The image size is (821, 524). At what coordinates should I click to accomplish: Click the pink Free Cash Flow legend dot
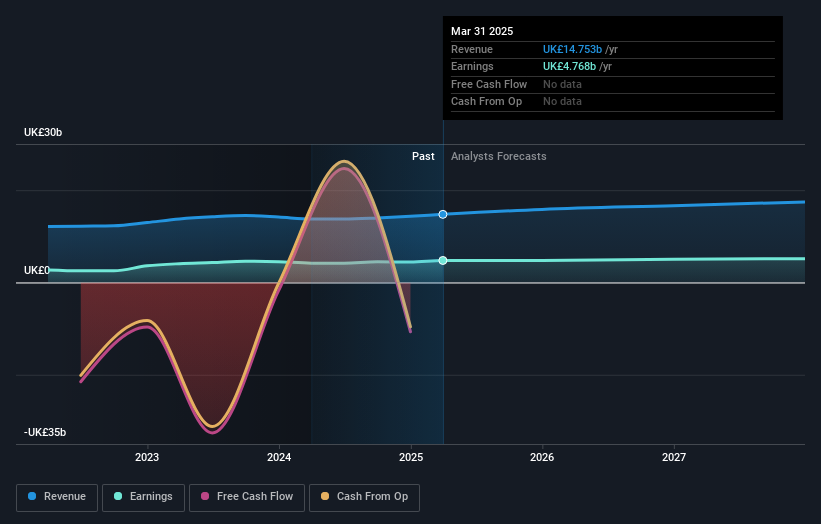[205, 496]
